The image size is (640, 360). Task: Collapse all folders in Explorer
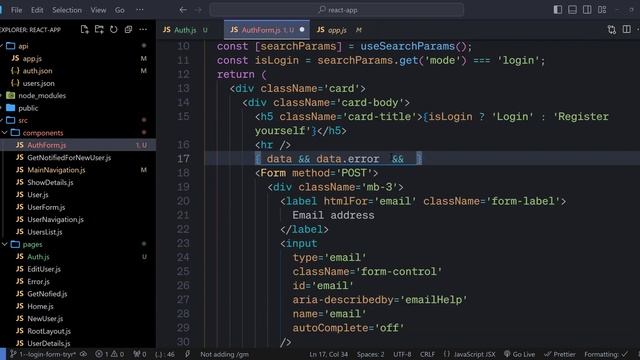tap(128, 29)
